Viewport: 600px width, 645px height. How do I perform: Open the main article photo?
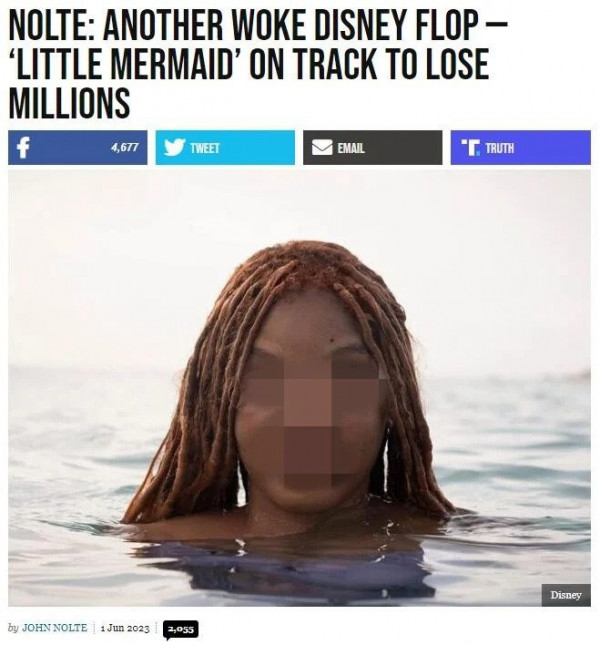pos(299,388)
